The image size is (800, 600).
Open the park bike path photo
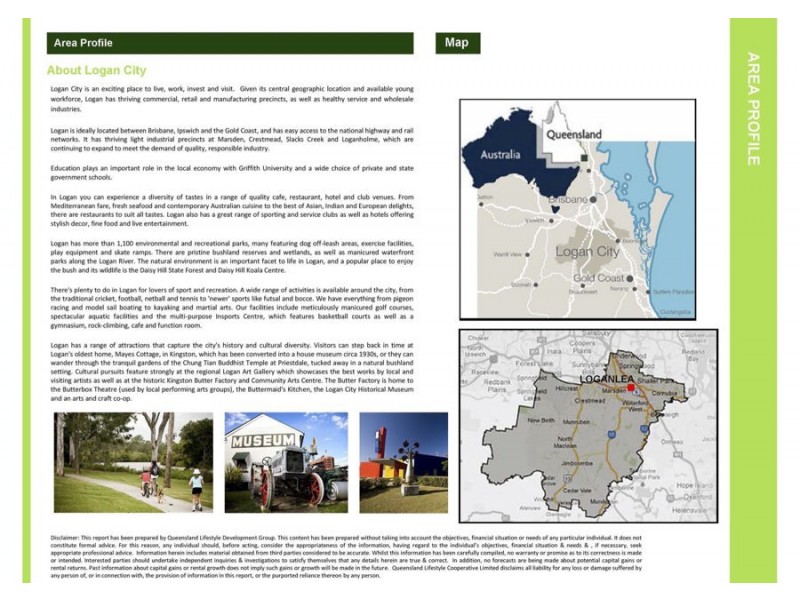tap(133, 462)
